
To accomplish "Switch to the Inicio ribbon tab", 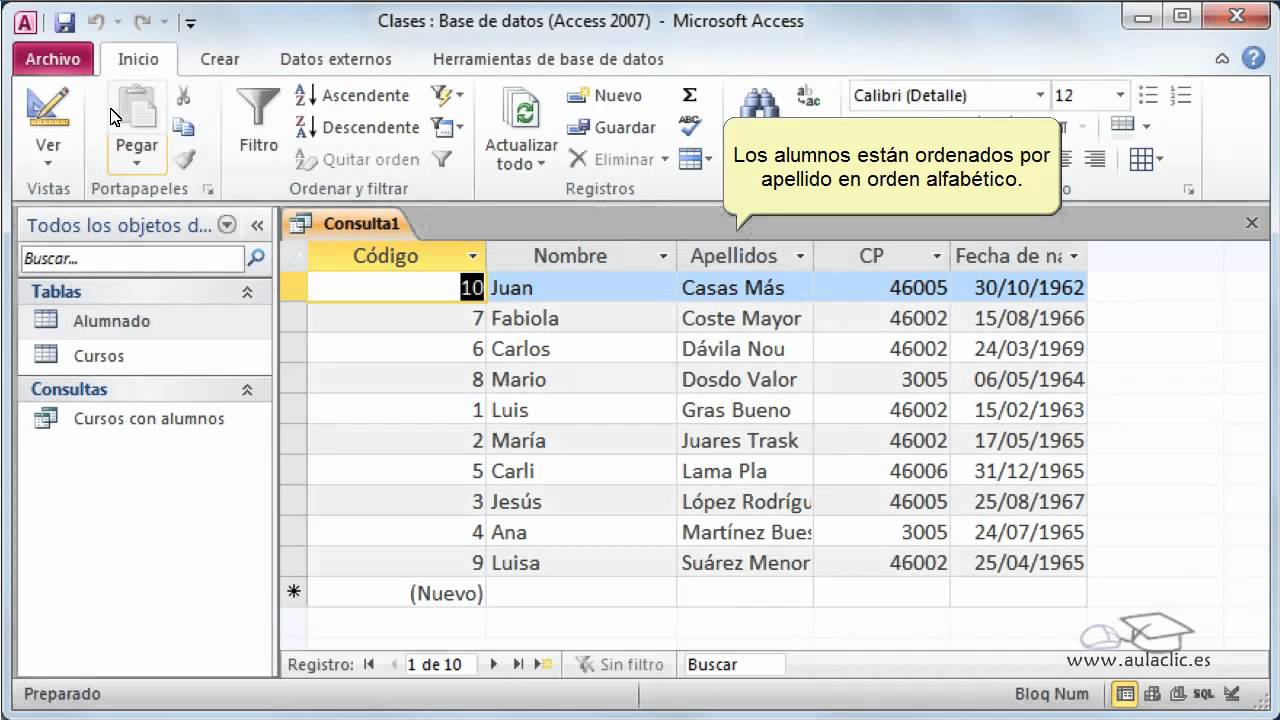I will 138,59.
